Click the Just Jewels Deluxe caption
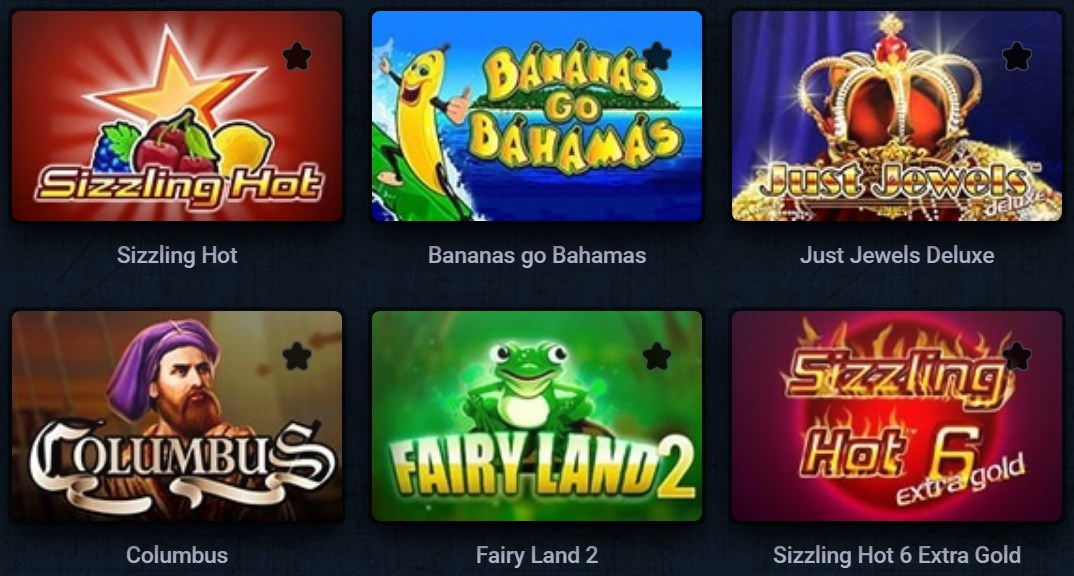The height and width of the screenshot is (576, 1074). [x=897, y=255]
